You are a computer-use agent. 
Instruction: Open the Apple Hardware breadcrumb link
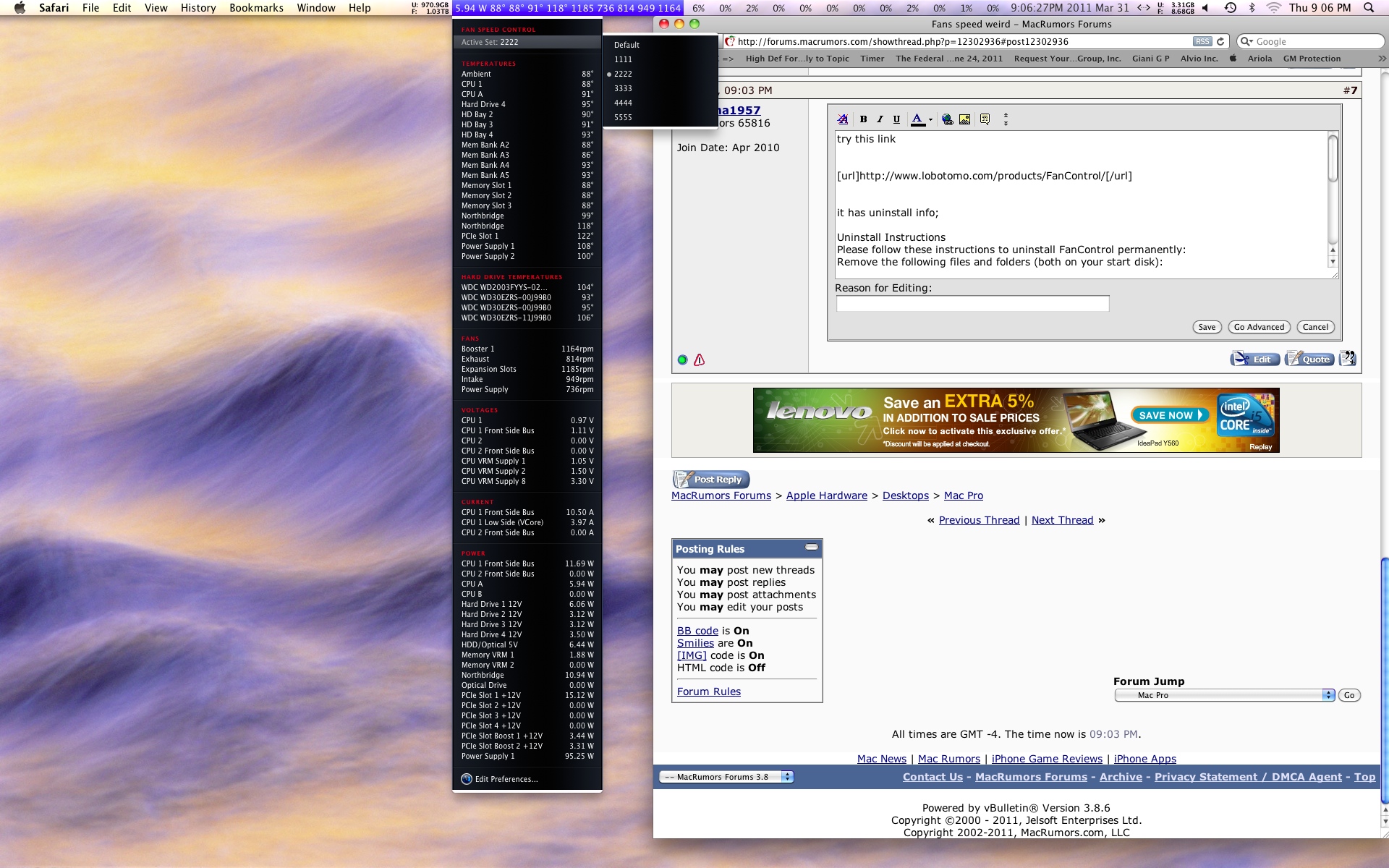pyautogui.click(x=826, y=495)
